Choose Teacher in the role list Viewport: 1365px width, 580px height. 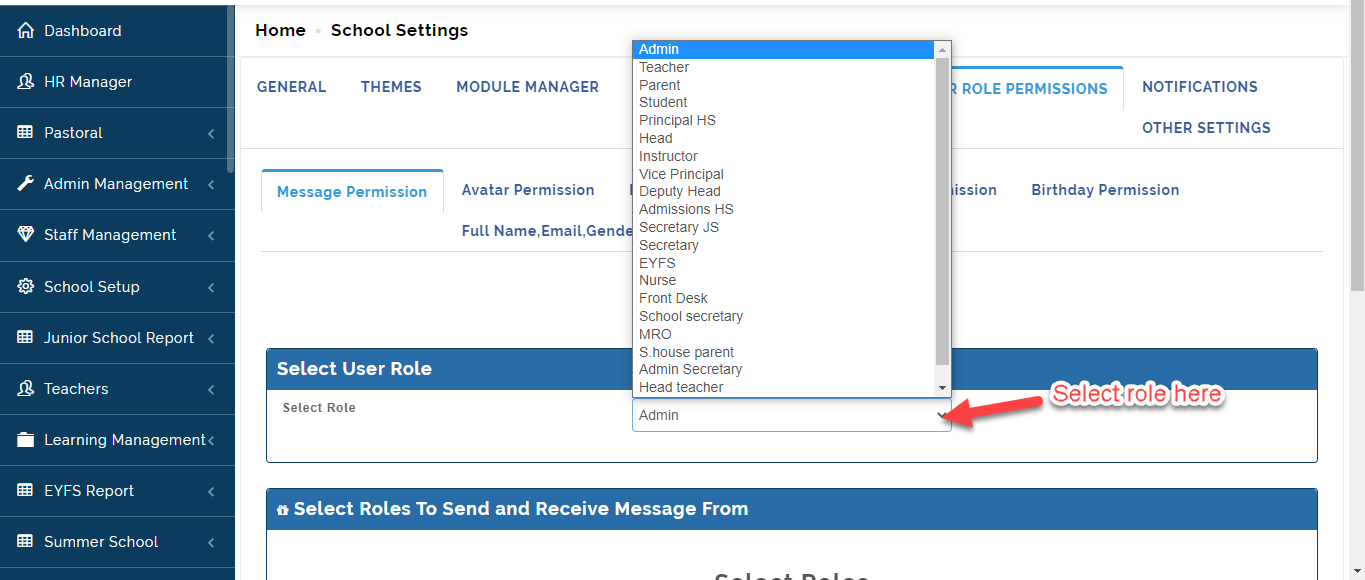(x=783, y=67)
